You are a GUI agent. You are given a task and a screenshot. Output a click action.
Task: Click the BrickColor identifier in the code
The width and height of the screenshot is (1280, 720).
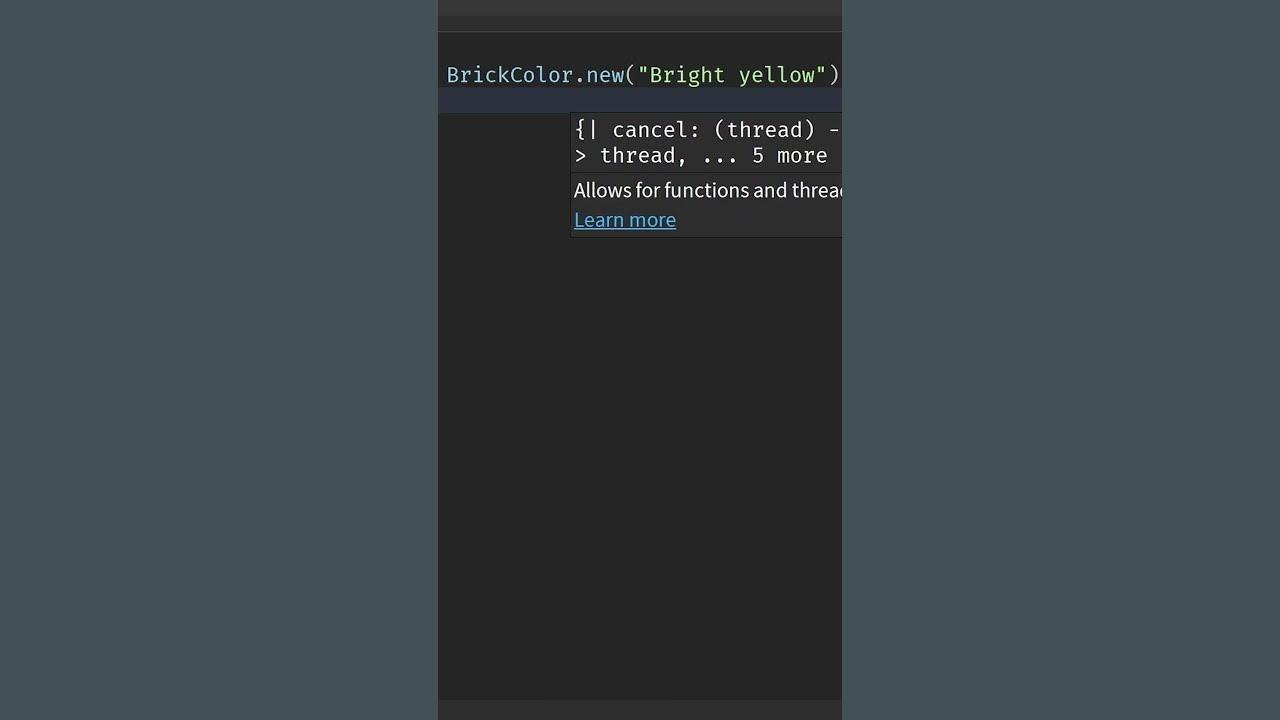tap(509, 75)
